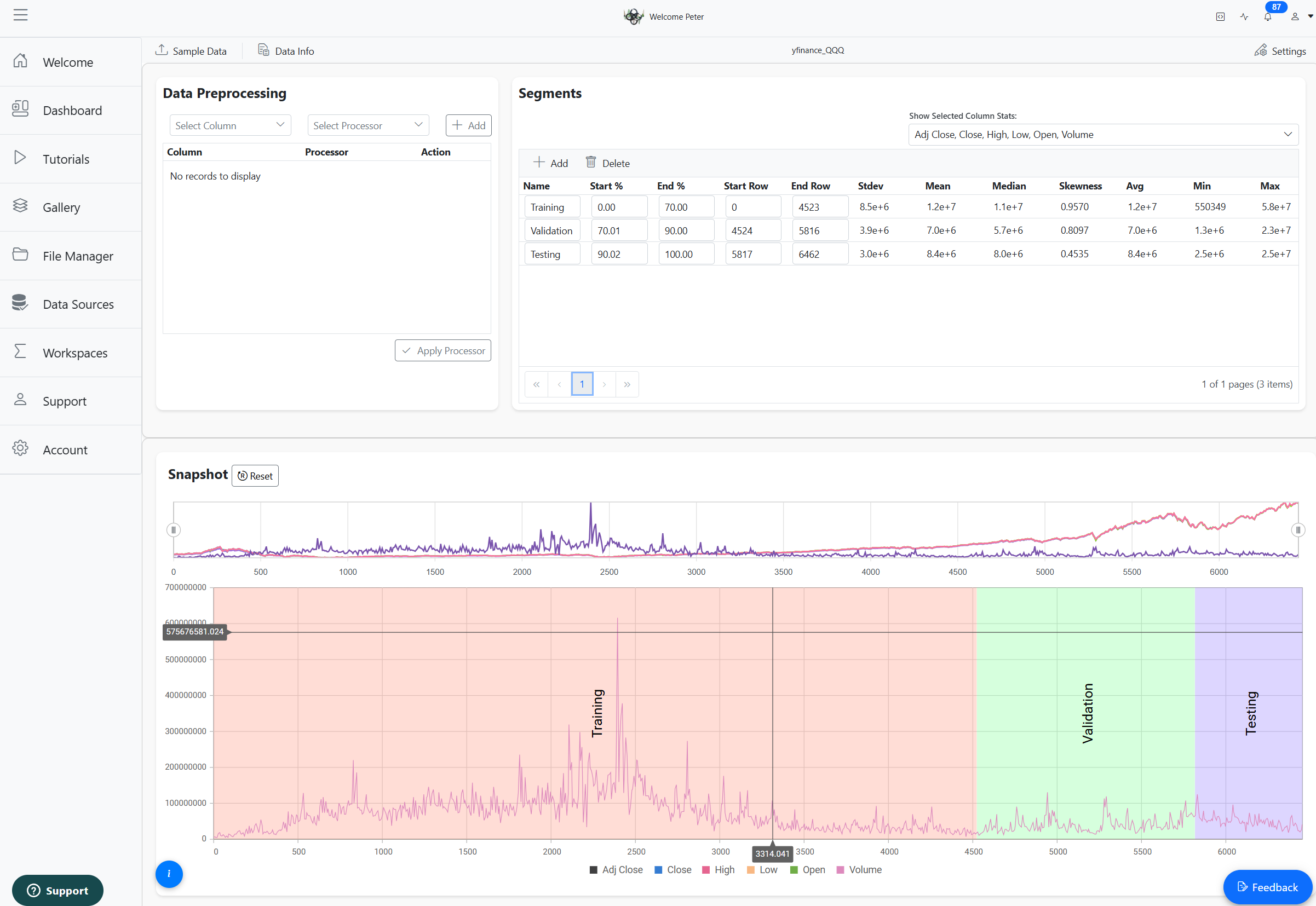Click the Data Sources database icon
Screen dimensions: 1316x906
(20, 303)
